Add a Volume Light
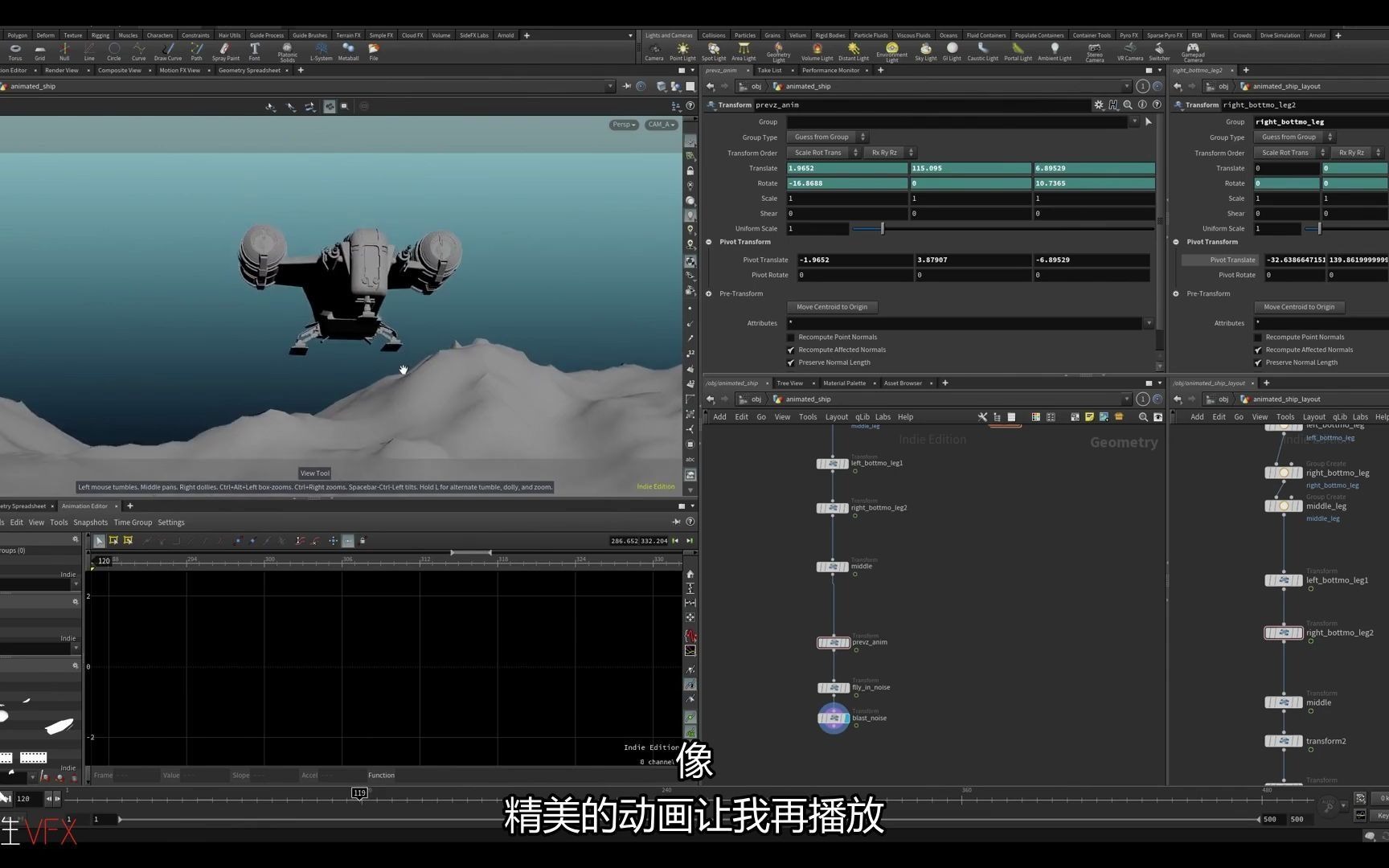 [x=817, y=51]
